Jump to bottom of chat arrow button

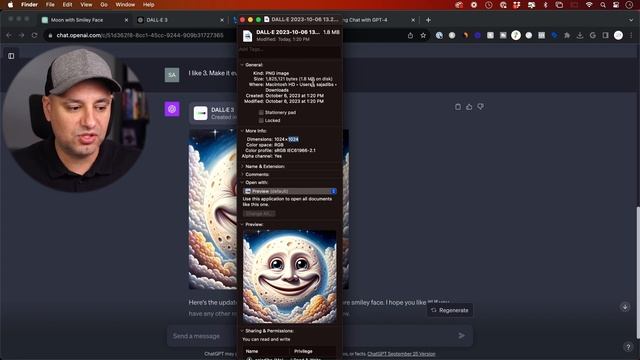[x=625, y=307]
